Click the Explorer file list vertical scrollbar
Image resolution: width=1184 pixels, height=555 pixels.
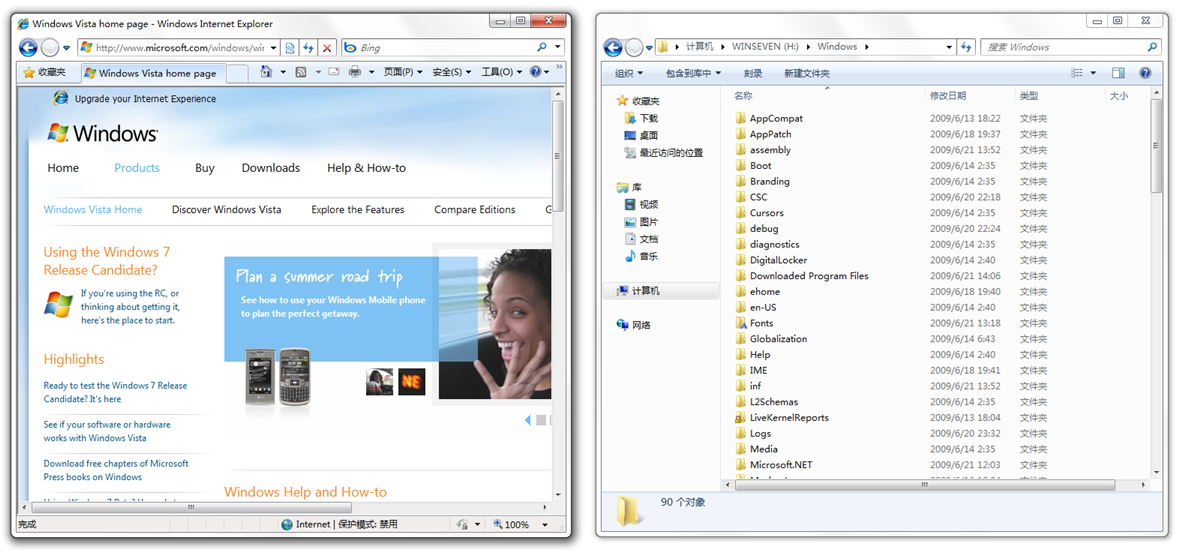1156,146
